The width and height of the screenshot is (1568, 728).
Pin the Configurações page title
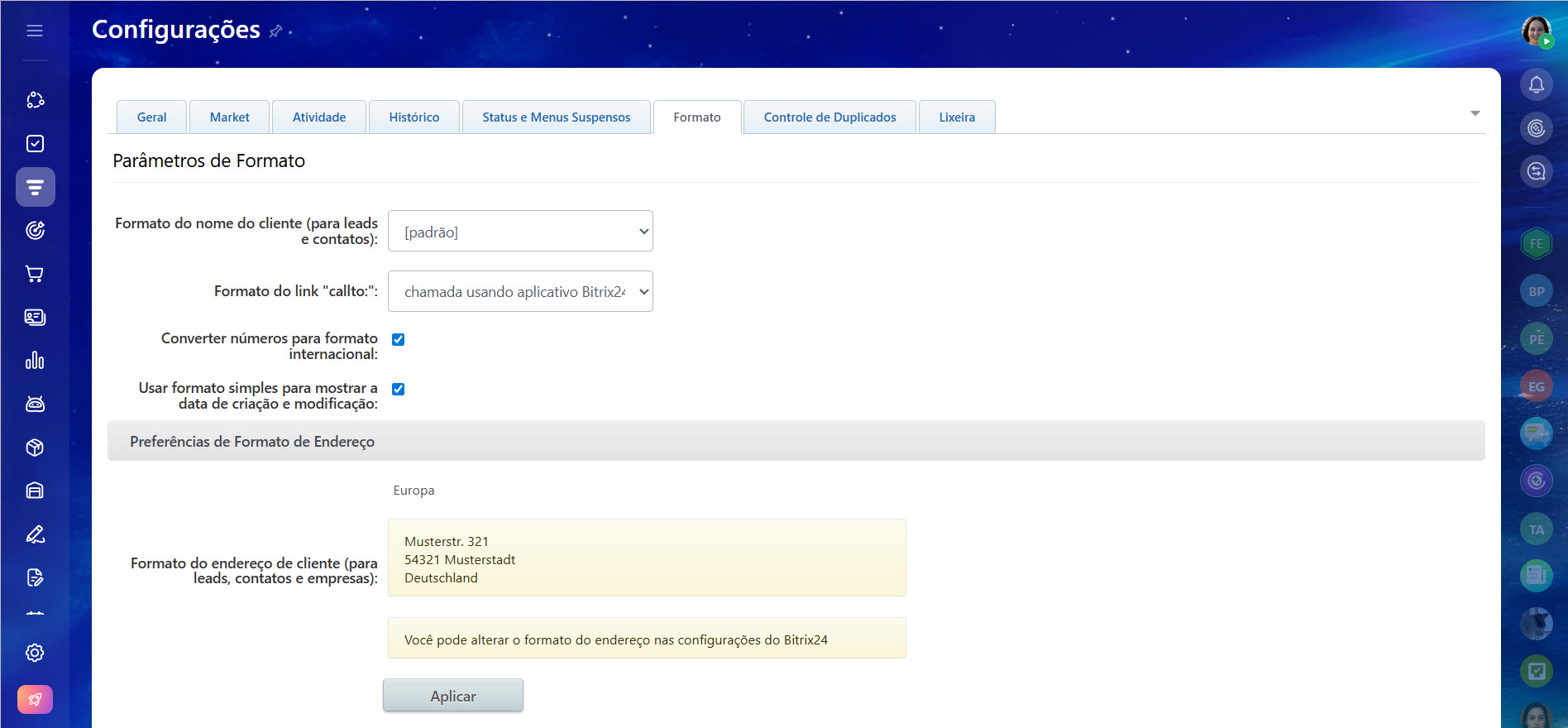click(276, 31)
